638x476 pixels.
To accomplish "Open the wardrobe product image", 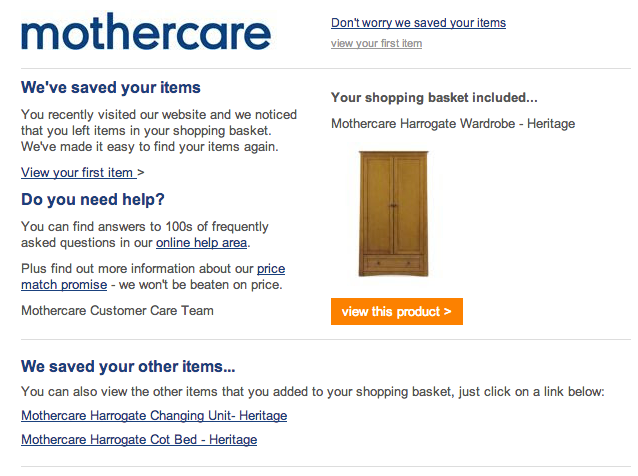I will click(393, 214).
